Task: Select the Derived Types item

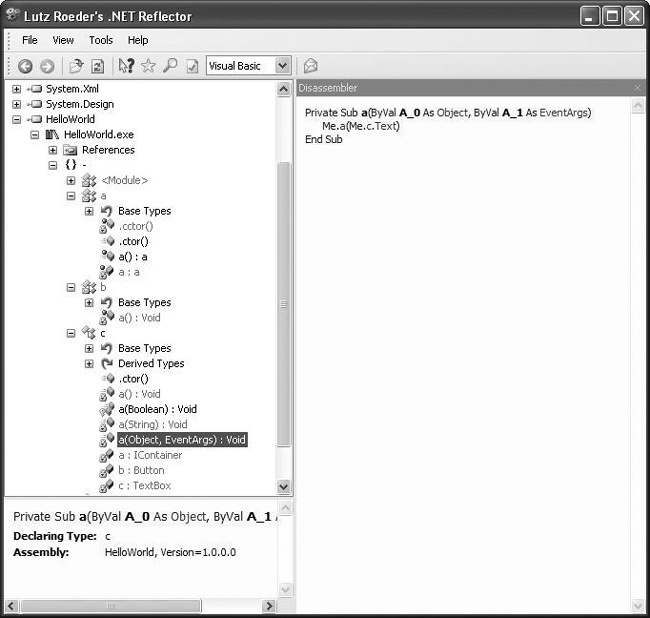Action: pos(151,364)
